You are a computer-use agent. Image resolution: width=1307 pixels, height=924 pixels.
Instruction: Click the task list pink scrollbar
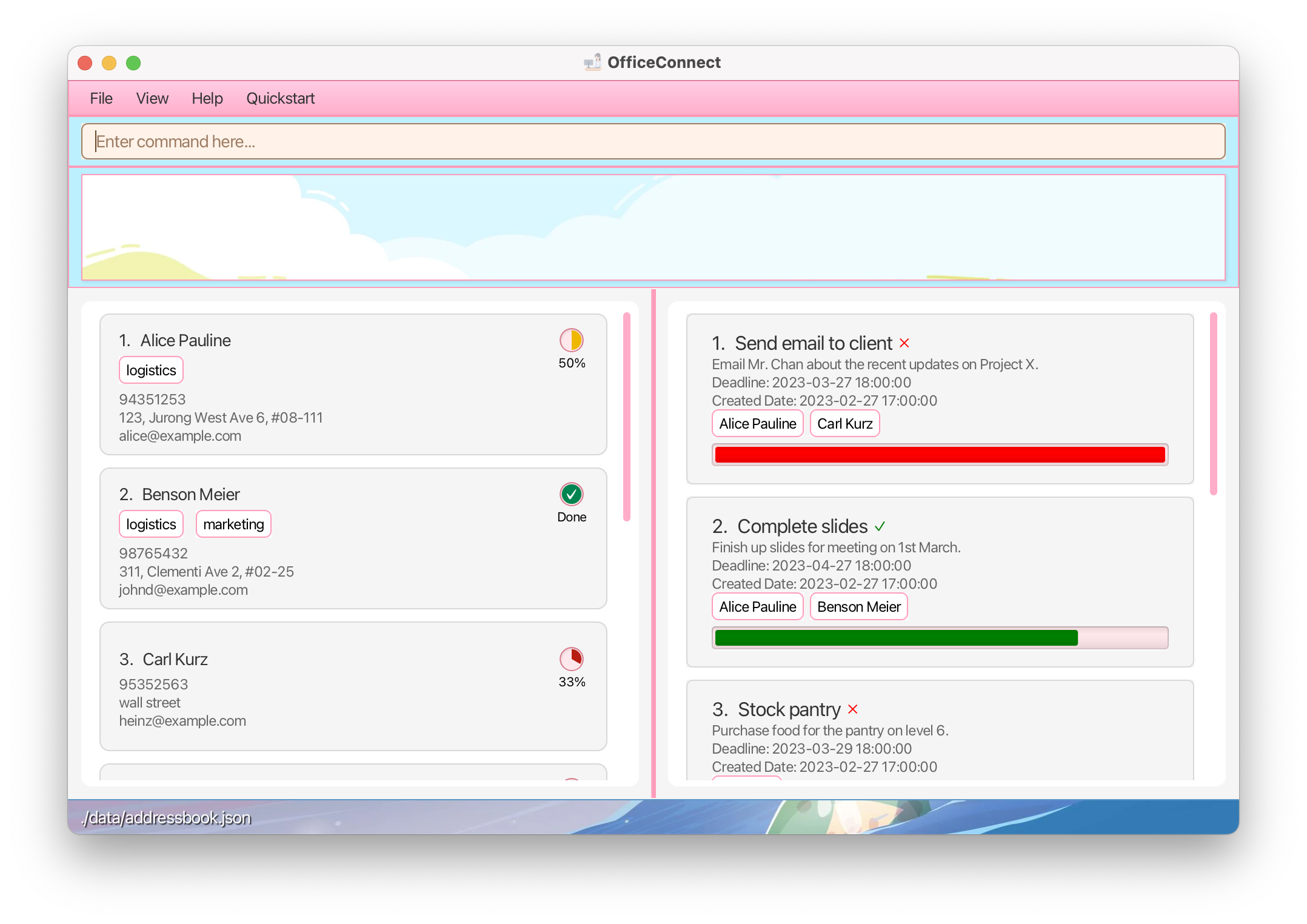pyautogui.click(x=1213, y=403)
